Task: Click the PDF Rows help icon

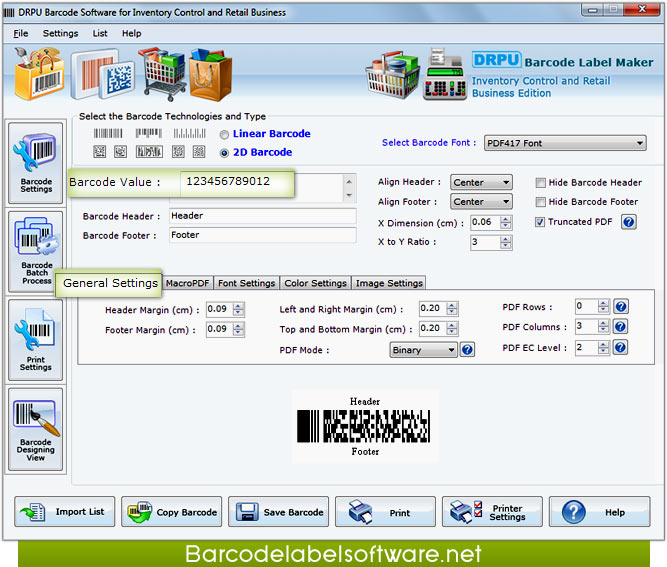Action: (621, 306)
